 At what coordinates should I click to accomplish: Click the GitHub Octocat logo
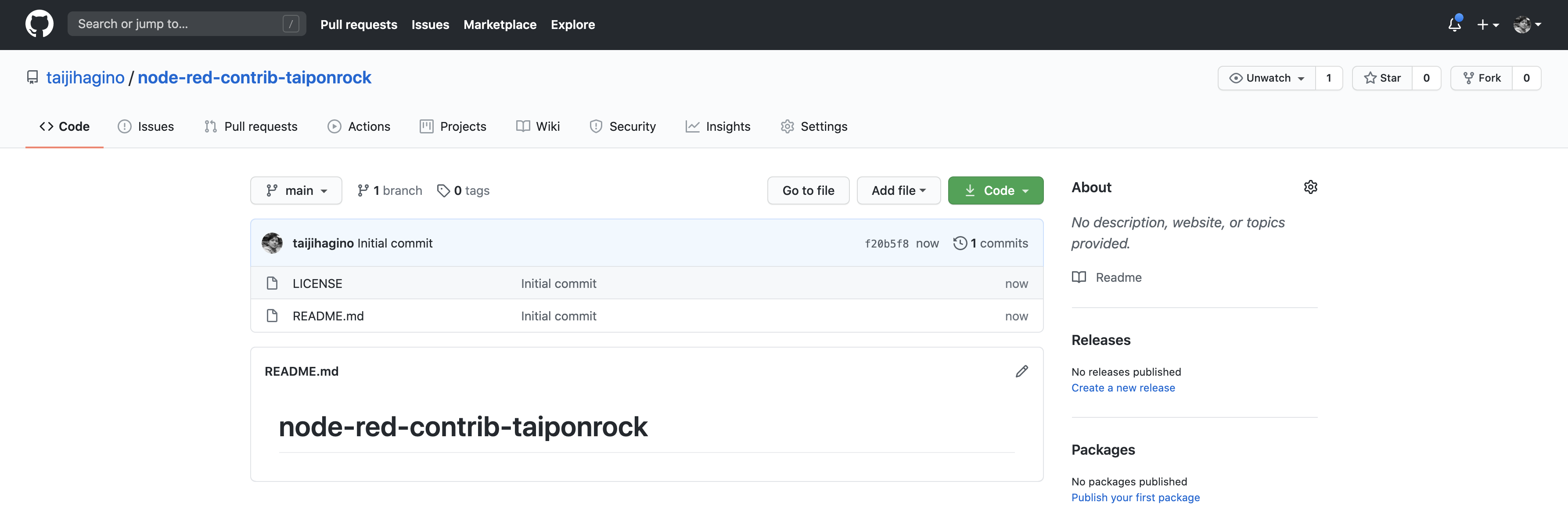39,24
